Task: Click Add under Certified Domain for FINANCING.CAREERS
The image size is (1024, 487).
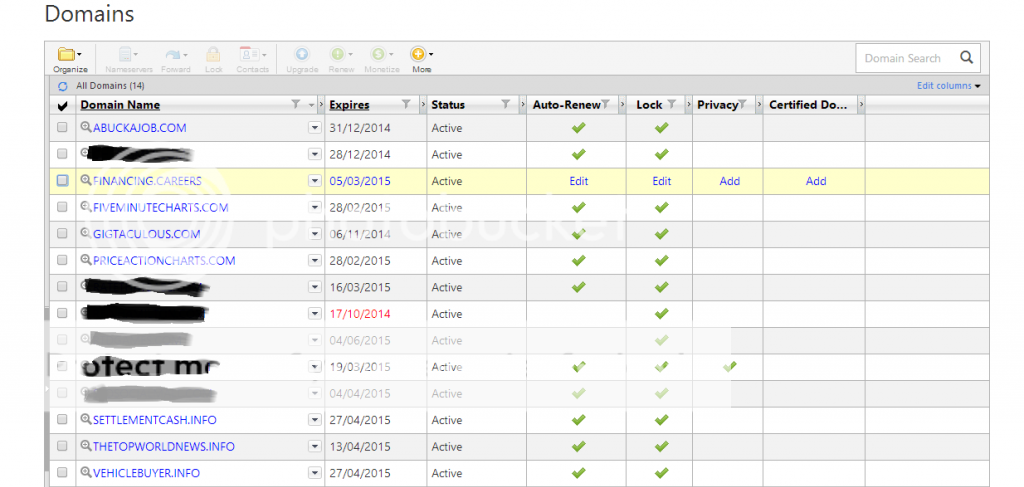Action: click(x=816, y=181)
